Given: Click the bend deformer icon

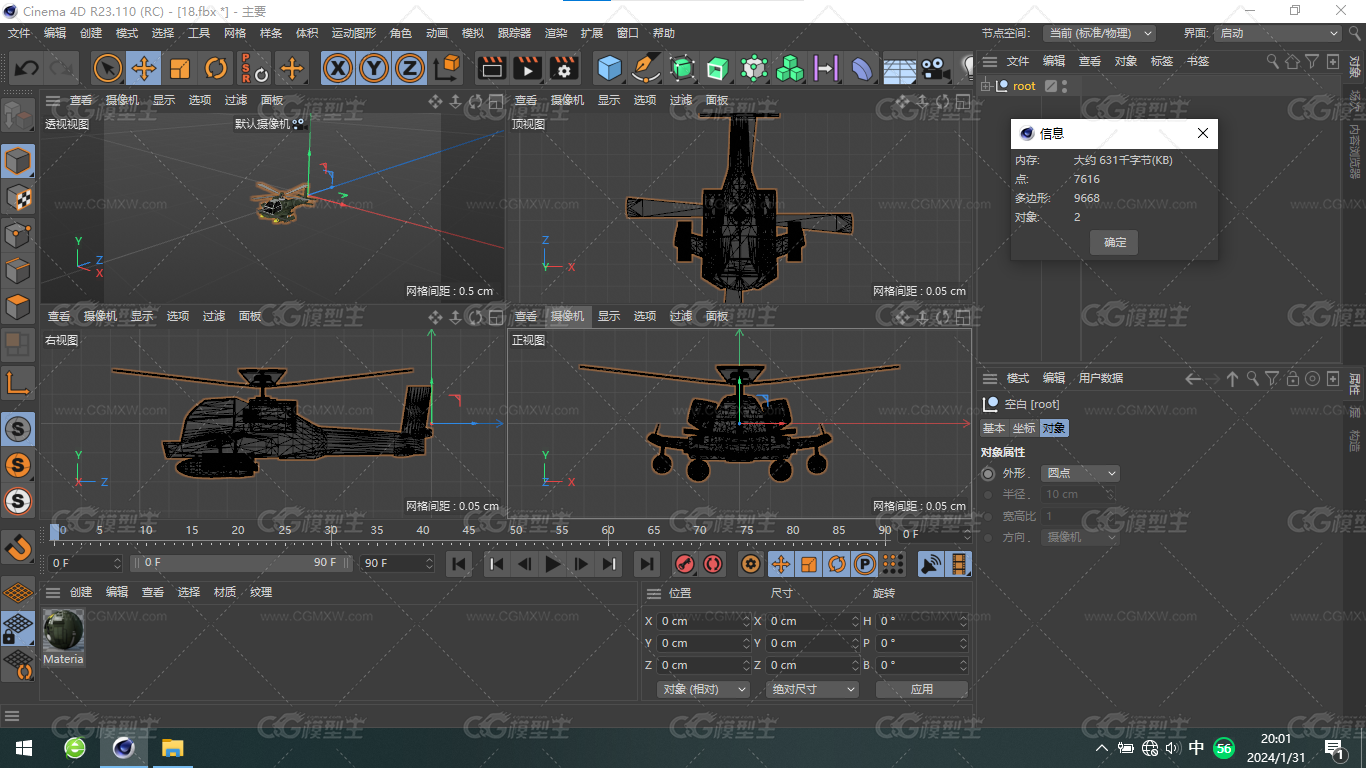Looking at the screenshot, I should (x=862, y=68).
